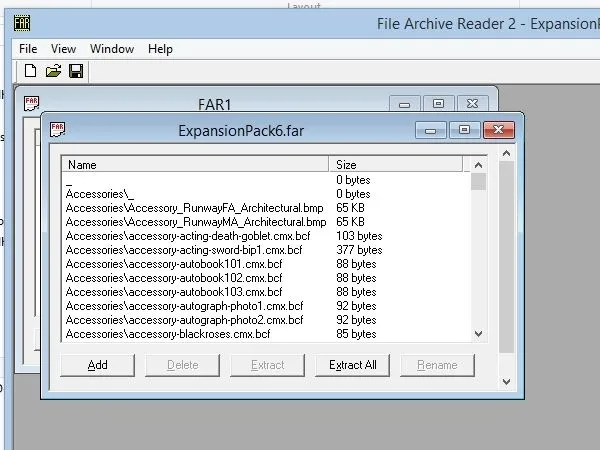Click the ExpansionPack6.far title bar text
This screenshot has height=450, width=600.
241,131
